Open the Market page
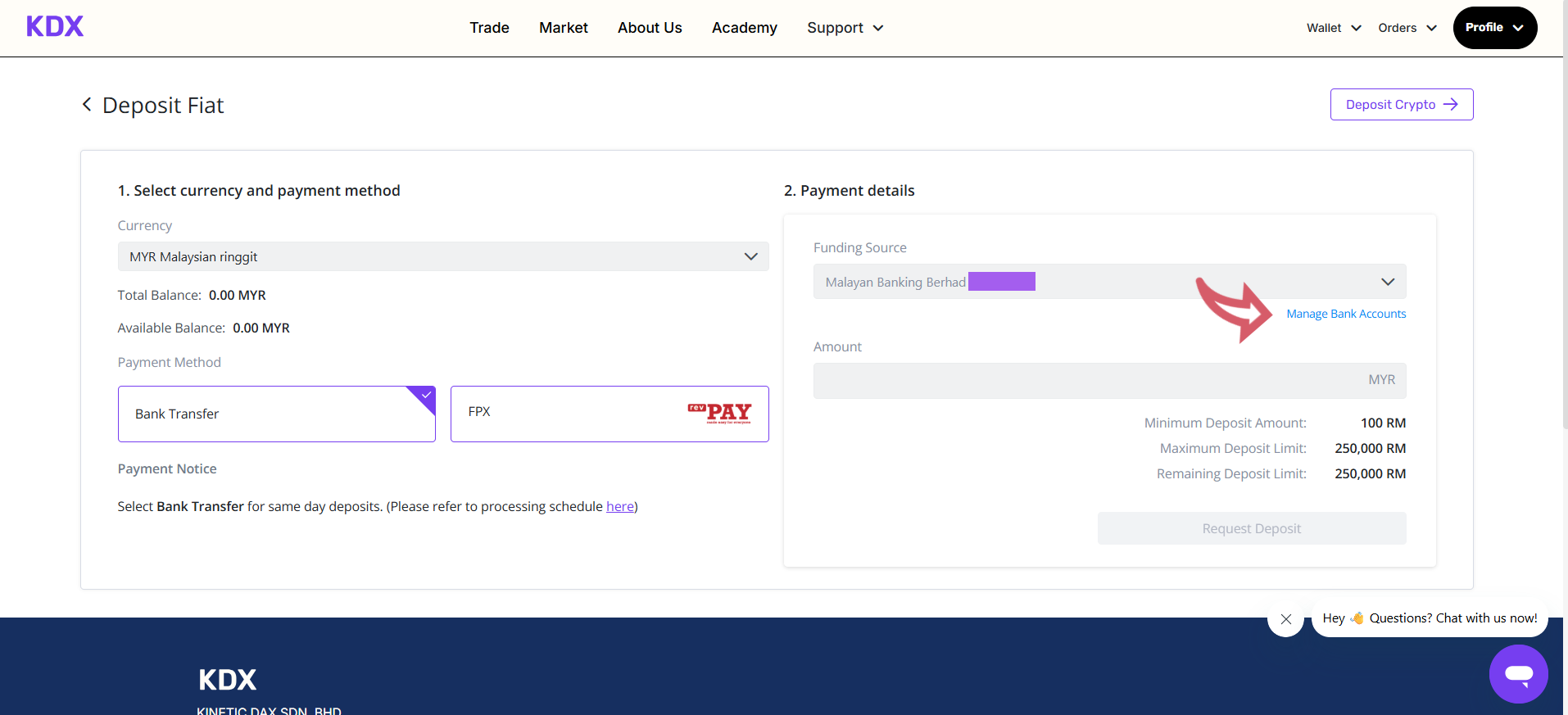 (x=564, y=28)
